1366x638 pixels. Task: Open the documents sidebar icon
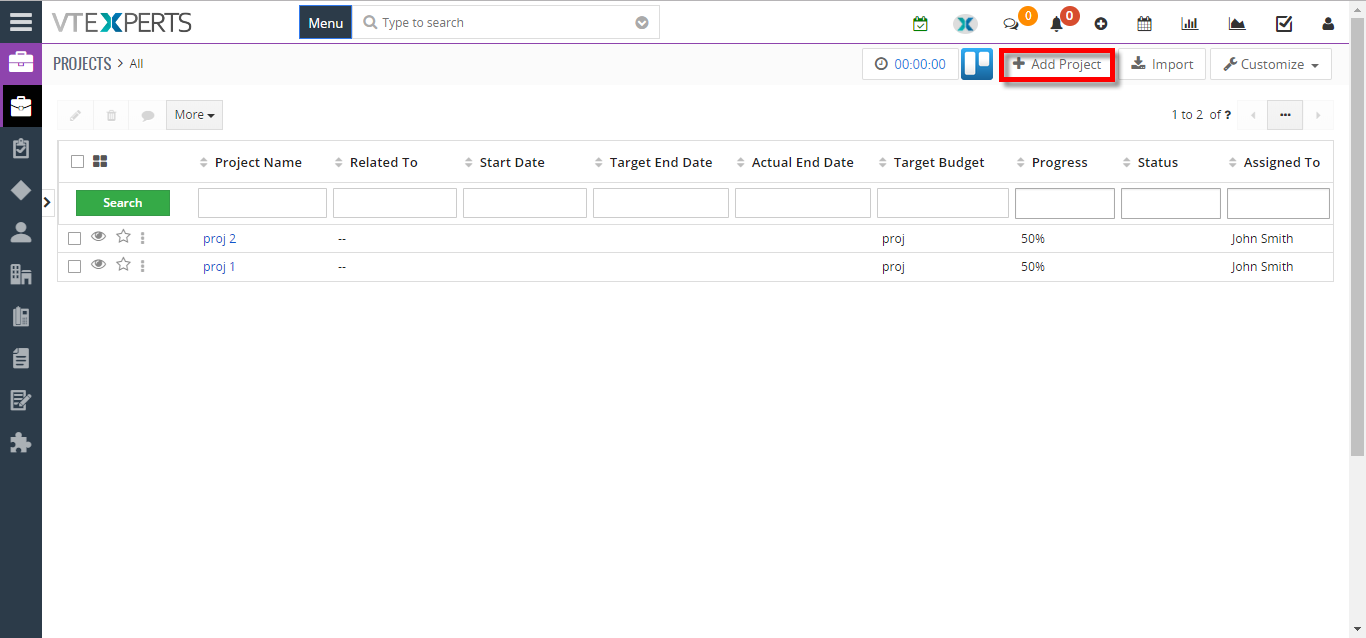point(21,358)
